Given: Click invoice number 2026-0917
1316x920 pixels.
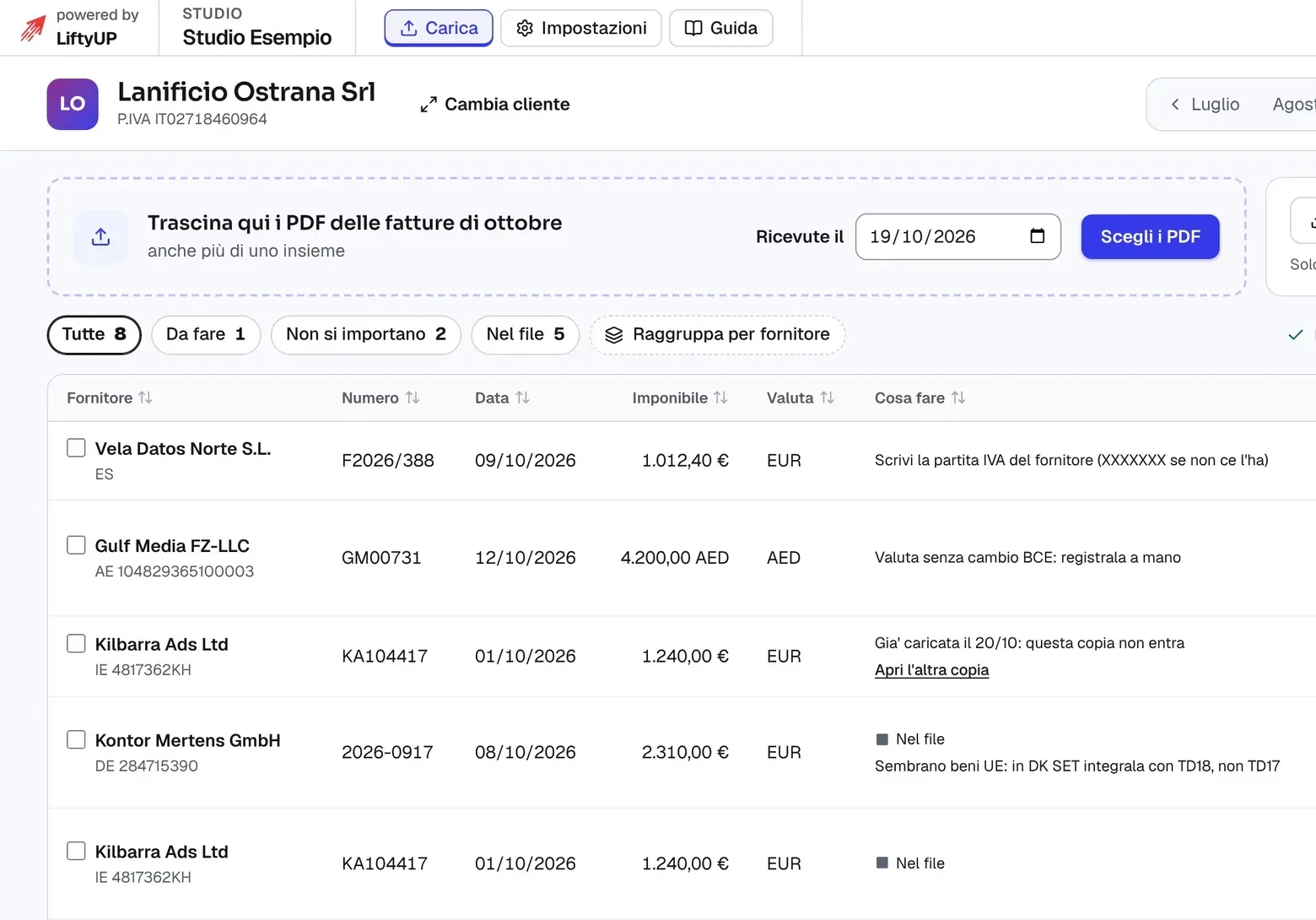Looking at the screenshot, I should click(x=387, y=753).
